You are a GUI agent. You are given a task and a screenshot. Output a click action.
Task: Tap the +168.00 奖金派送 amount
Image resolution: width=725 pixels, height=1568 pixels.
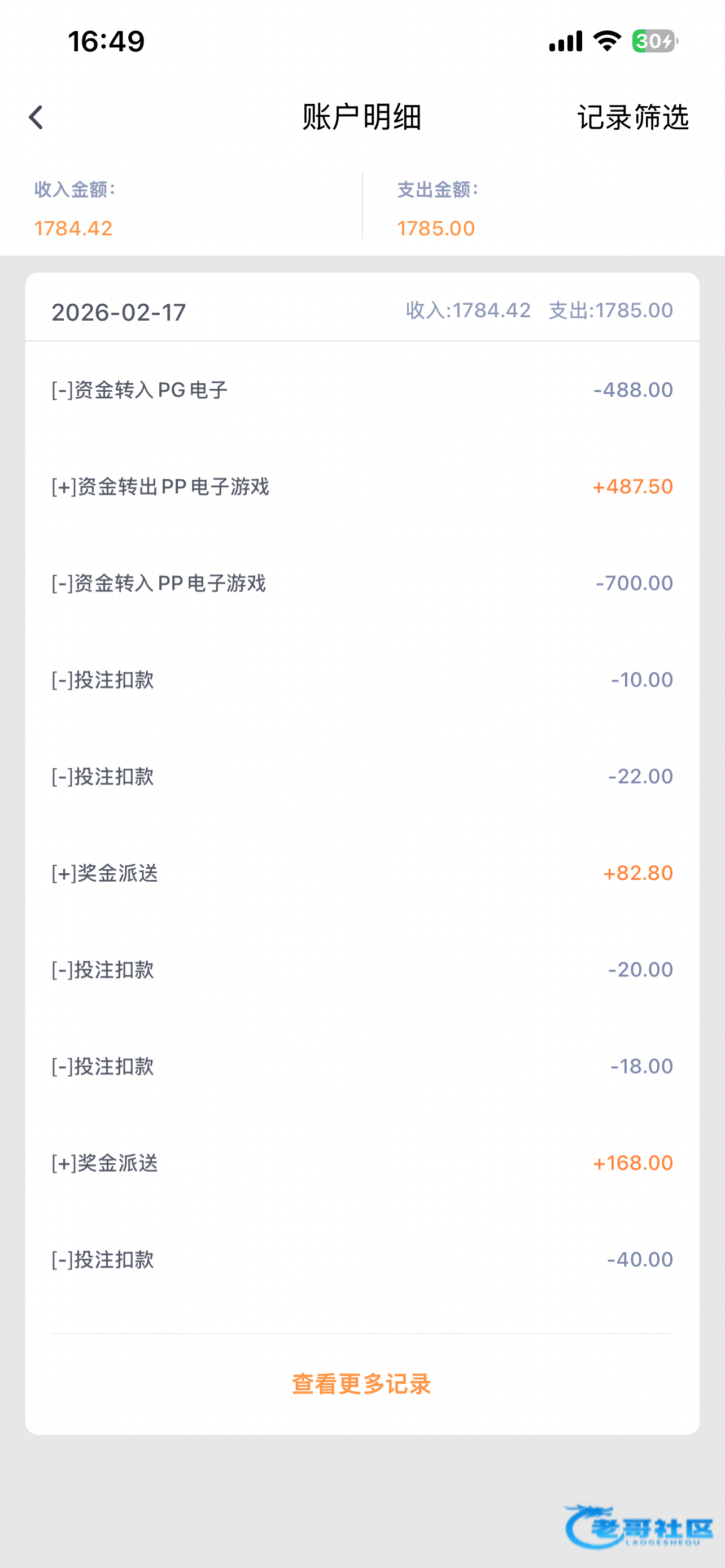click(632, 1163)
